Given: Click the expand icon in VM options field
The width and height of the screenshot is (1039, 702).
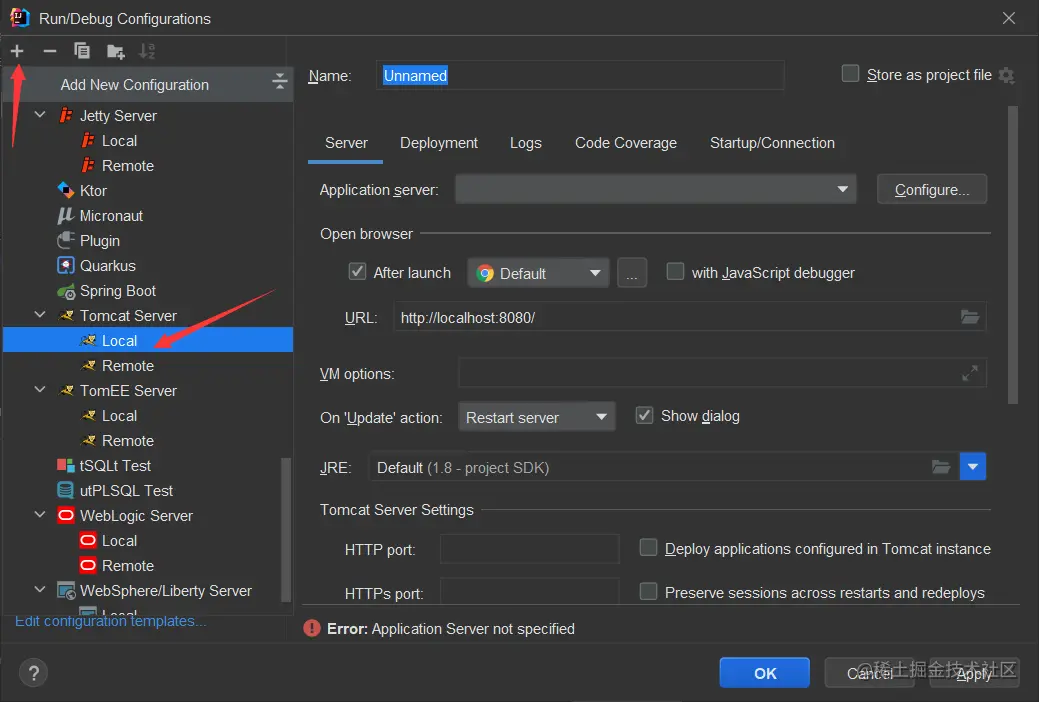Looking at the screenshot, I should pos(969,374).
